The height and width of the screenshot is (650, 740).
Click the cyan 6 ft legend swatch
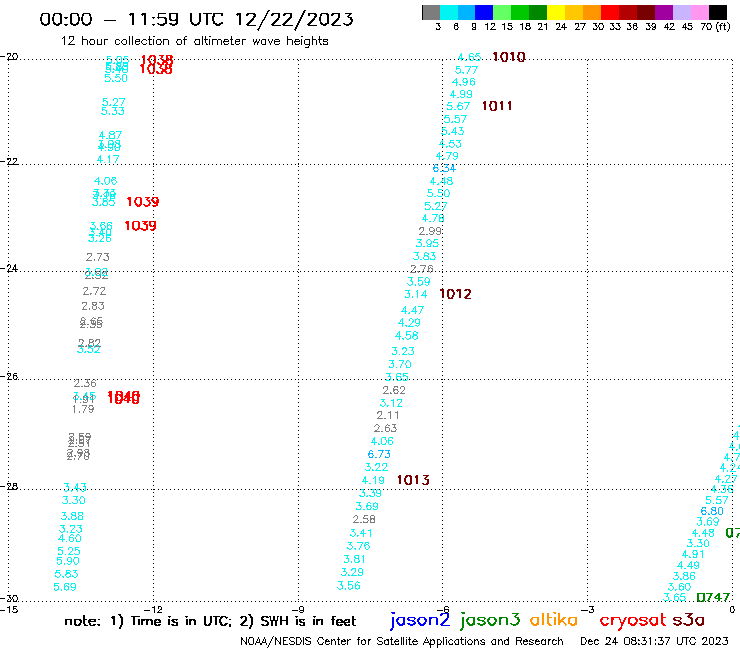pos(449,12)
